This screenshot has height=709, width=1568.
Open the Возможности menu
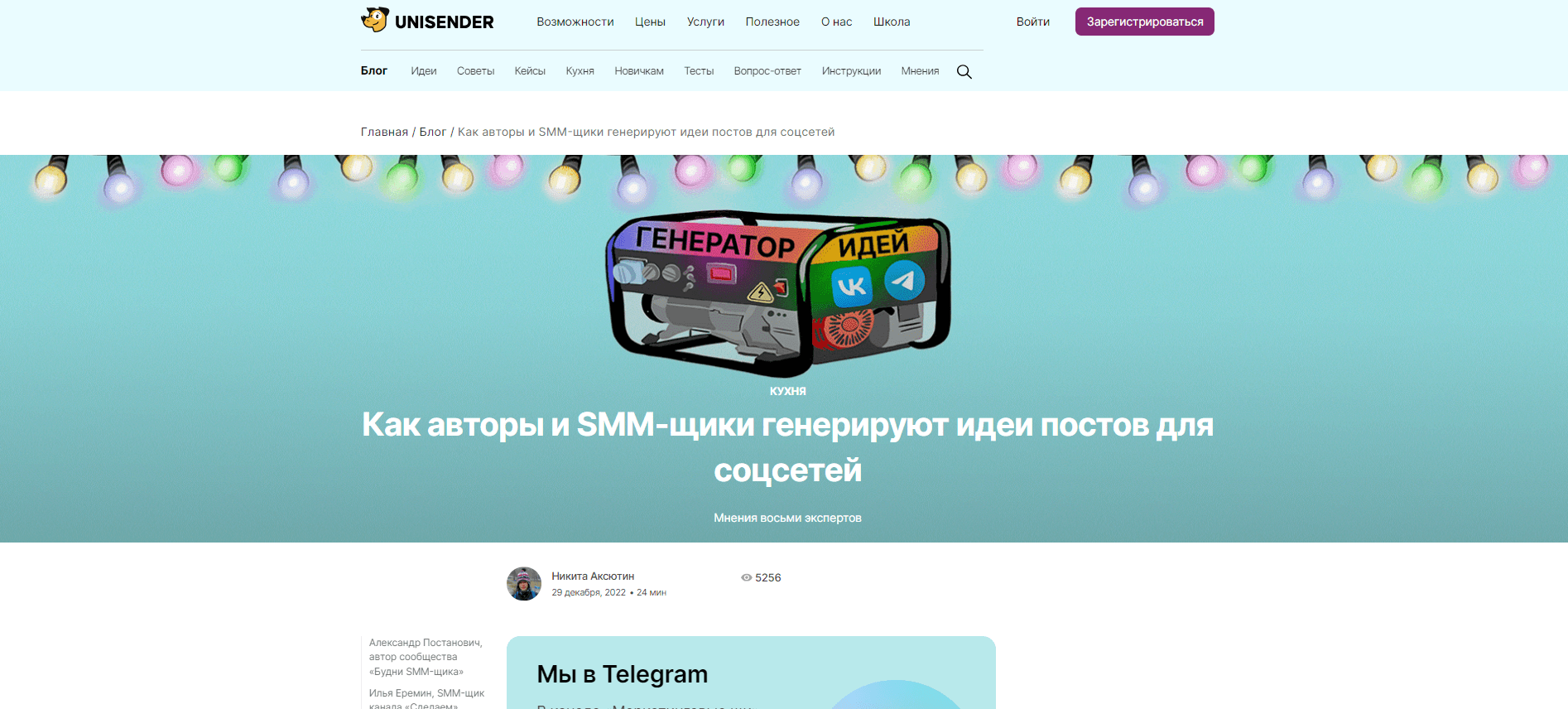click(575, 22)
